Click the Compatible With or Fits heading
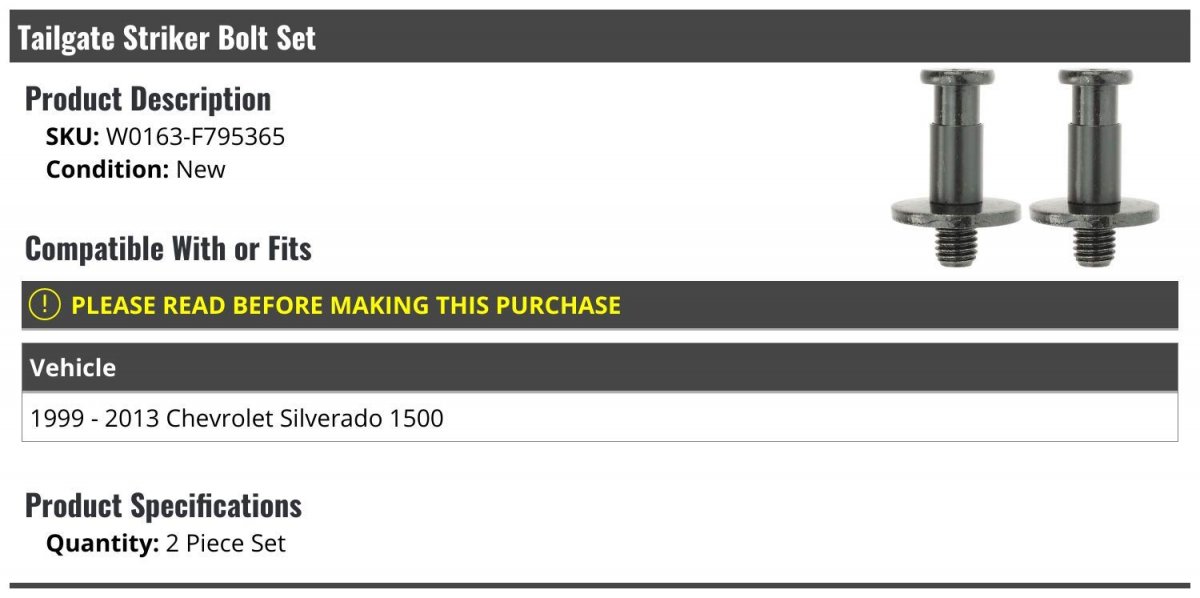1200x598 pixels. [x=168, y=248]
